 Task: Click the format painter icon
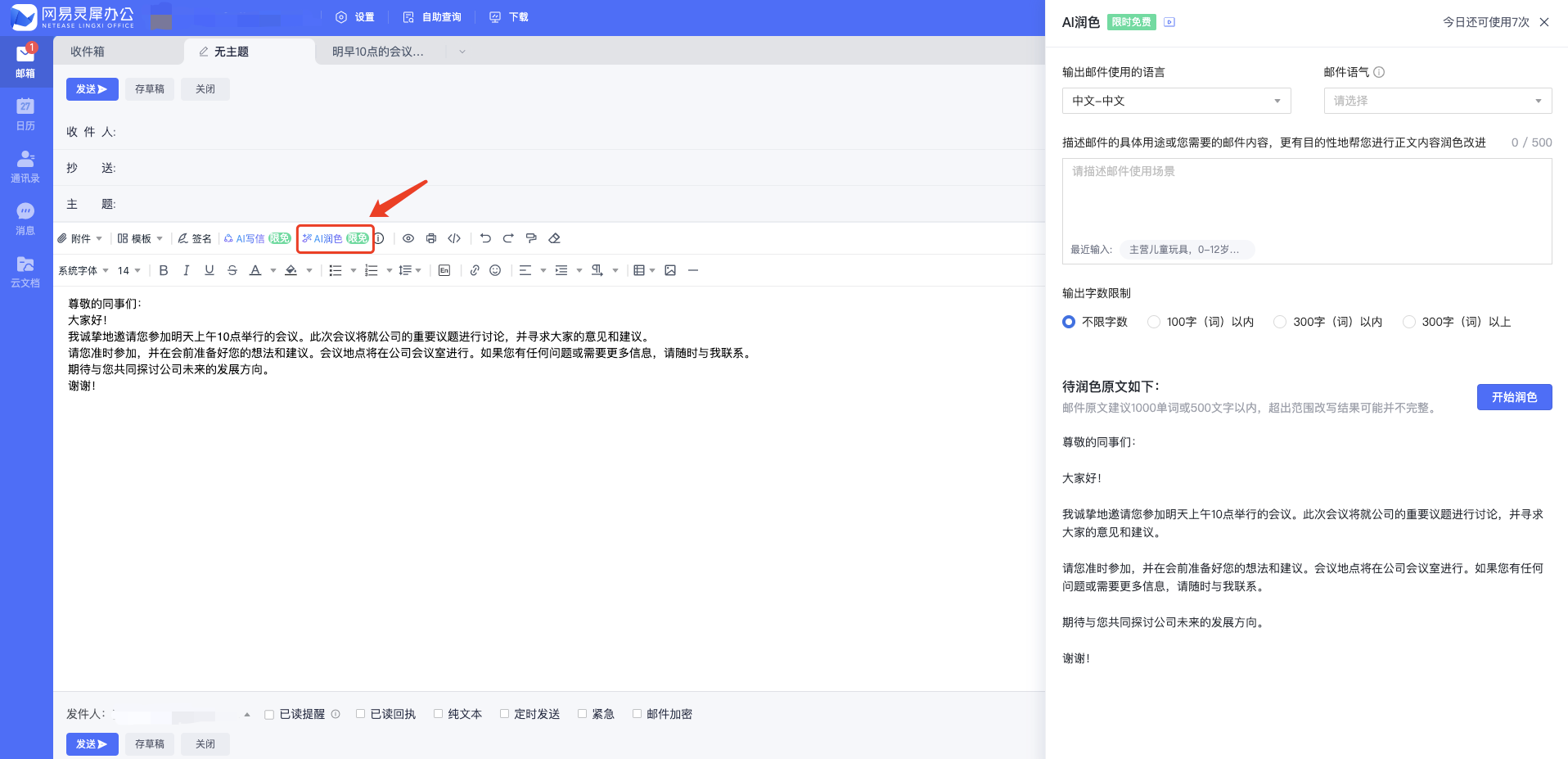pos(531,238)
